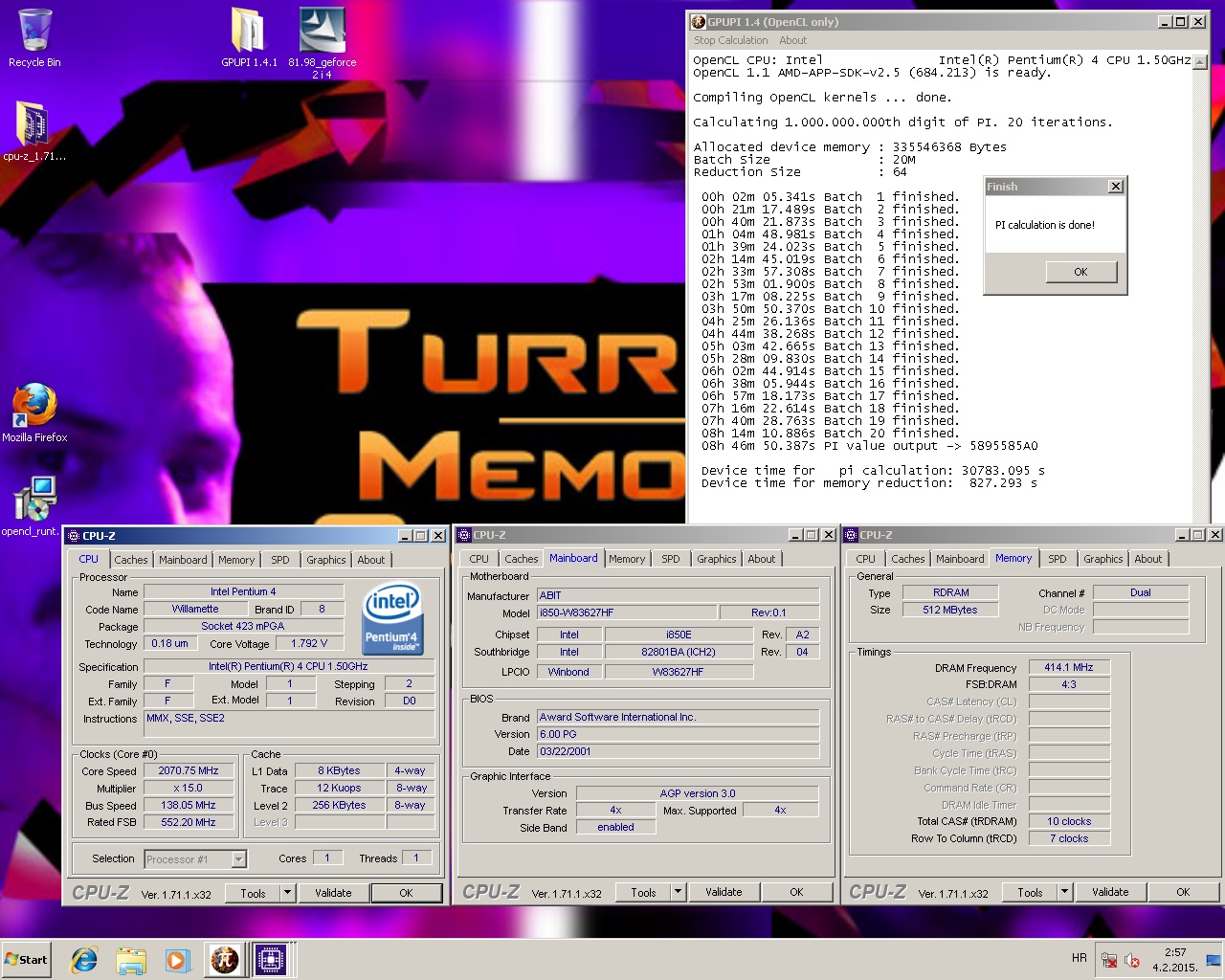Close the Finish dialog with X
The height and width of the screenshot is (980, 1225).
point(1116,187)
